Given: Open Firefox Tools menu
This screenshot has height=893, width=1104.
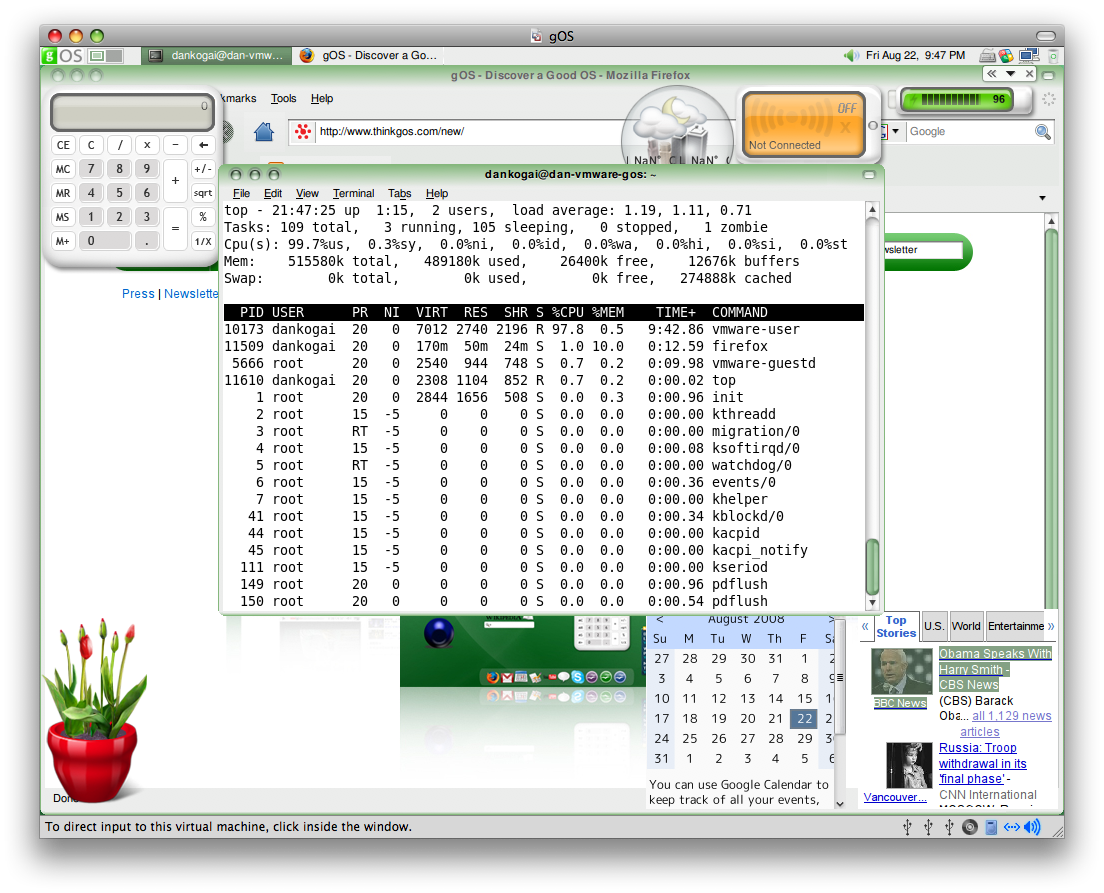Looking at the screenshot, I should 283,99.
